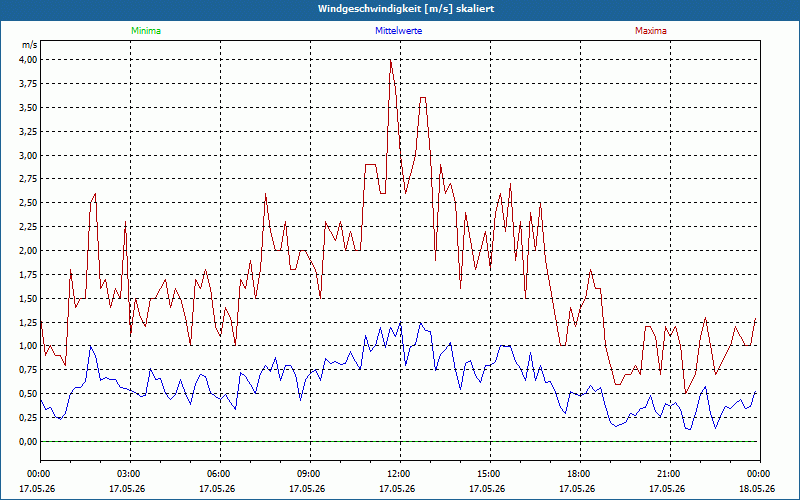Click the red Maxima peak reaching 4,00
800x500 pixels.
390,61
